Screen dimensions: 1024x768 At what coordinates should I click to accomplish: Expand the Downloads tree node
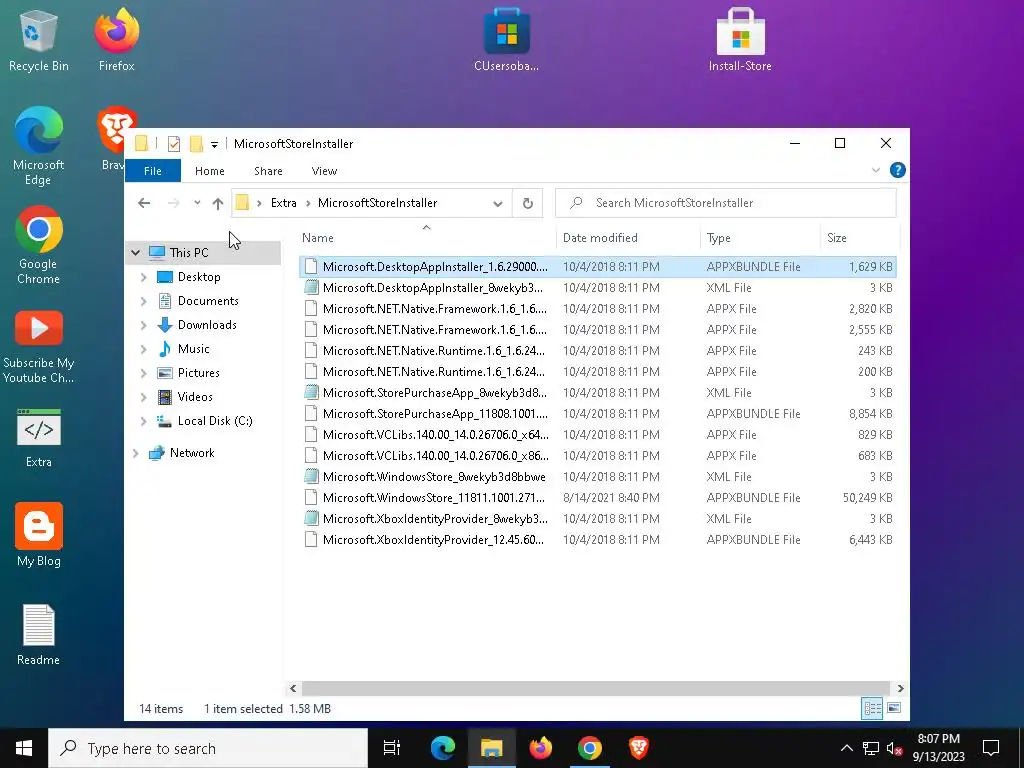144,325
